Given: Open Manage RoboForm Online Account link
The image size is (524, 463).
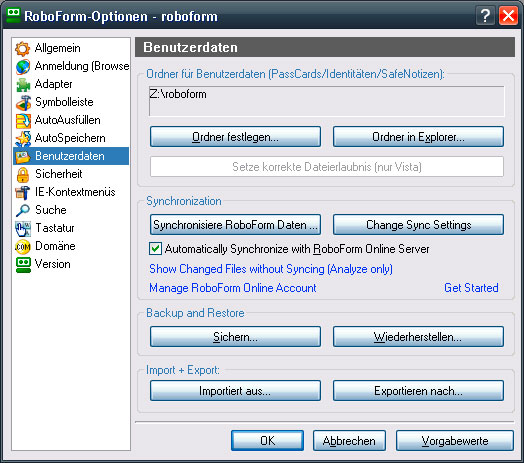Looking at the screenshot, I should coord(233,288).
